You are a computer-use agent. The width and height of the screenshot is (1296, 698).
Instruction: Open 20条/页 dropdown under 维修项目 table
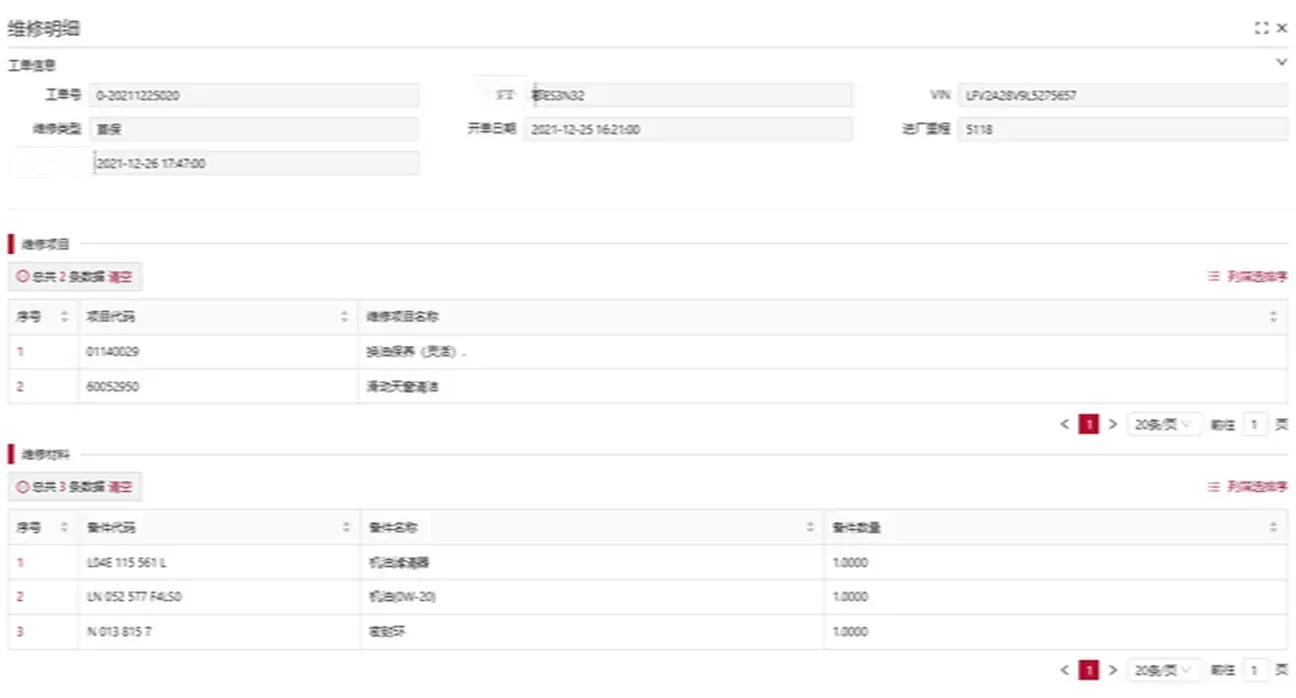1163,424
